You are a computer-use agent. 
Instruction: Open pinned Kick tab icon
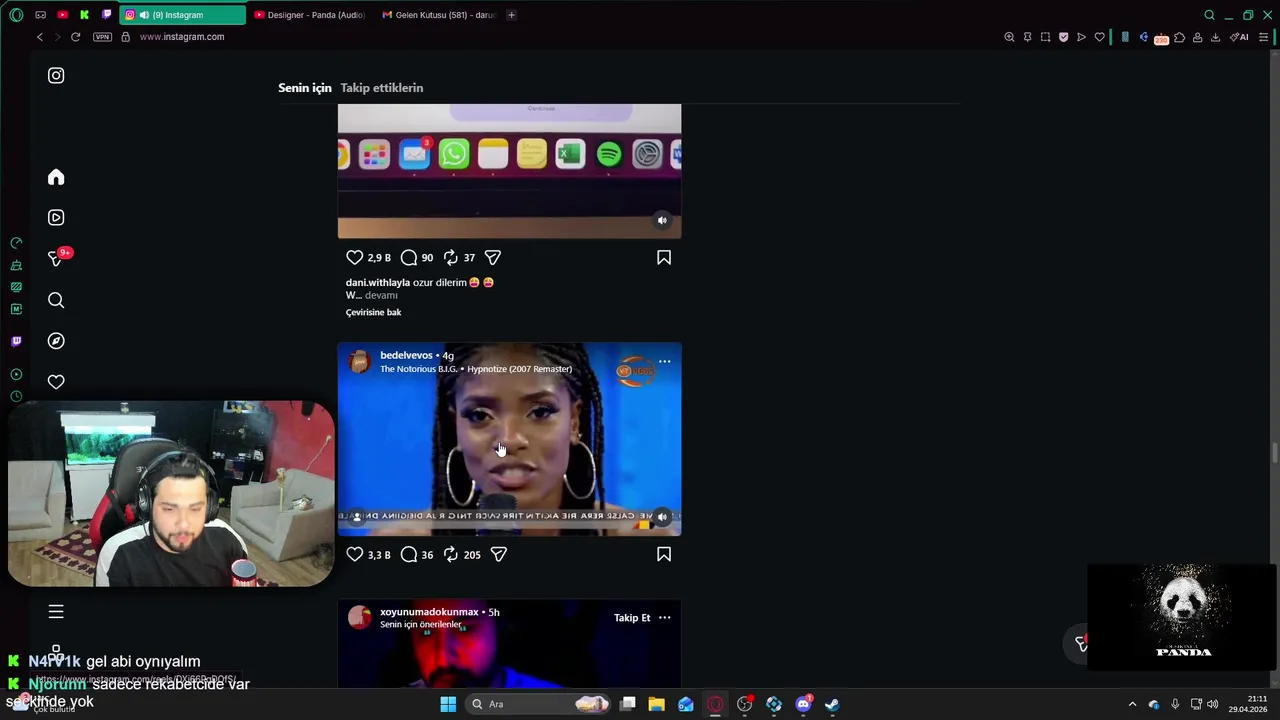click(x=84, y=15)
